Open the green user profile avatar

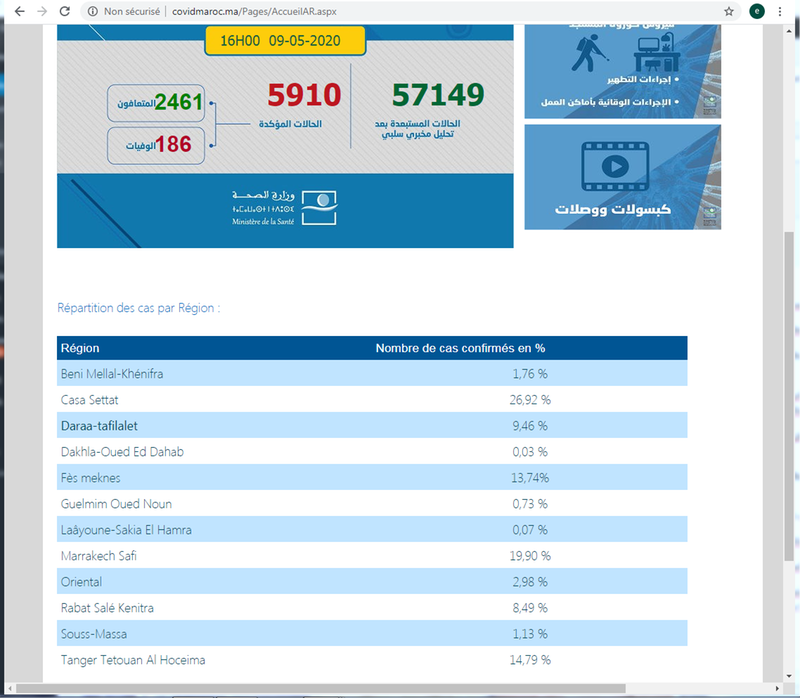point(758,12)
